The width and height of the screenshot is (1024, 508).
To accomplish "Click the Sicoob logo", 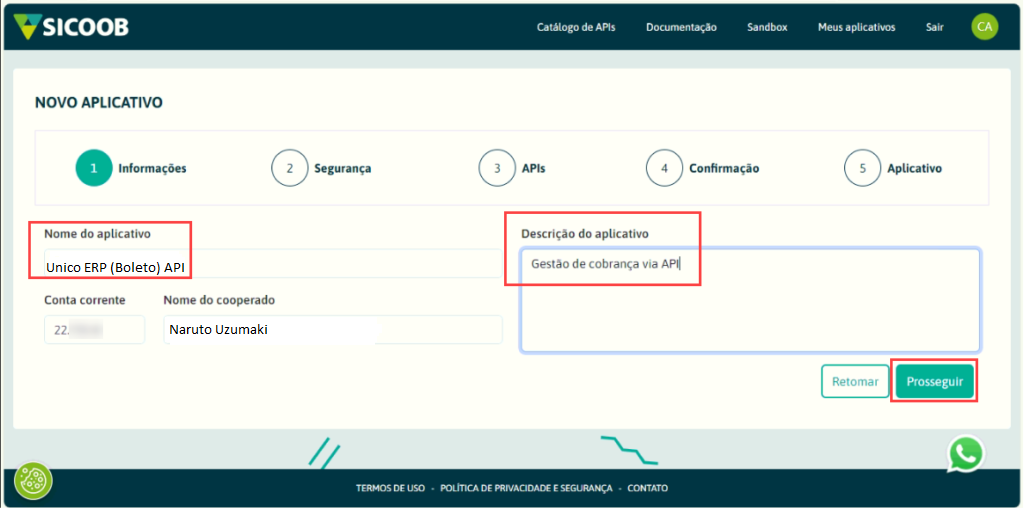I will (71, 27).
